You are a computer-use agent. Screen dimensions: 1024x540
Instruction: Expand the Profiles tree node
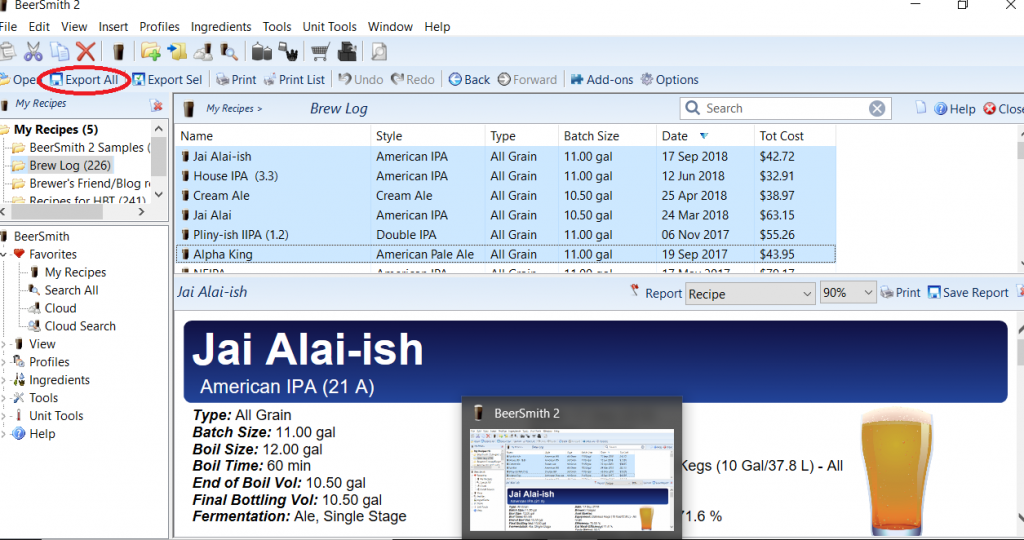tap(5, 362)
